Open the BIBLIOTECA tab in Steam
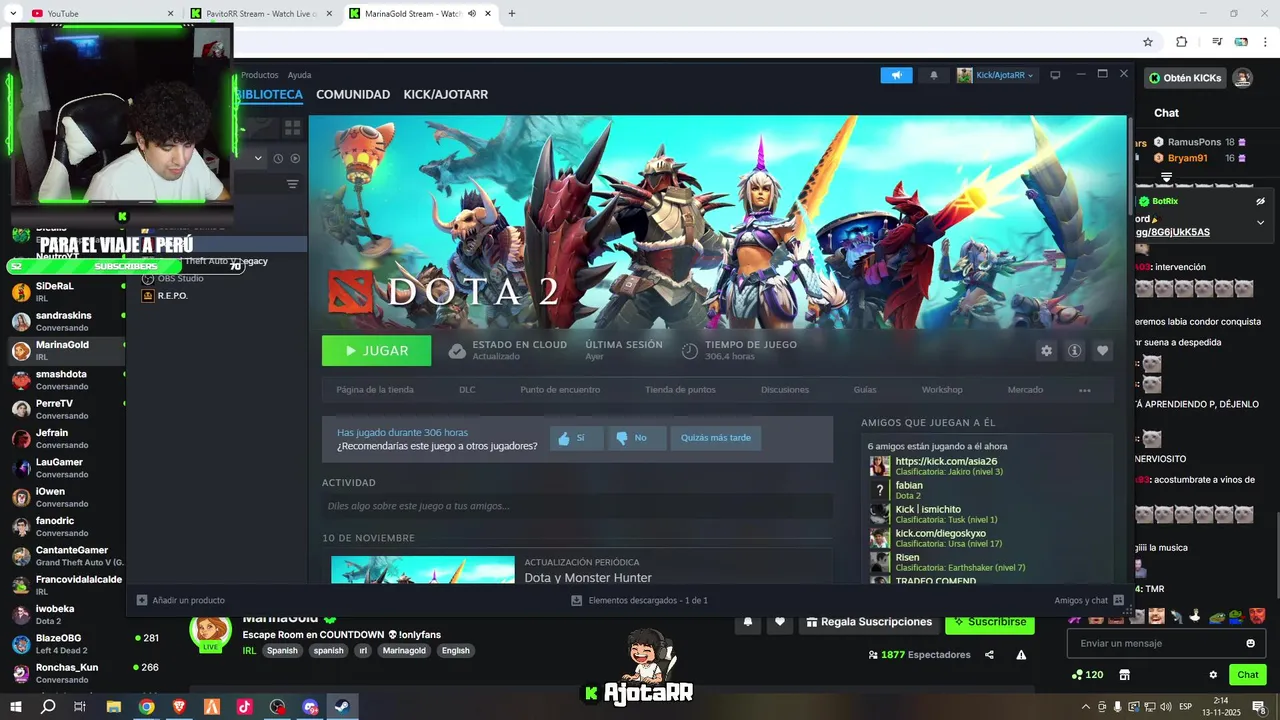The height and width of the screenshot is (720, 1280). (269, 94)
